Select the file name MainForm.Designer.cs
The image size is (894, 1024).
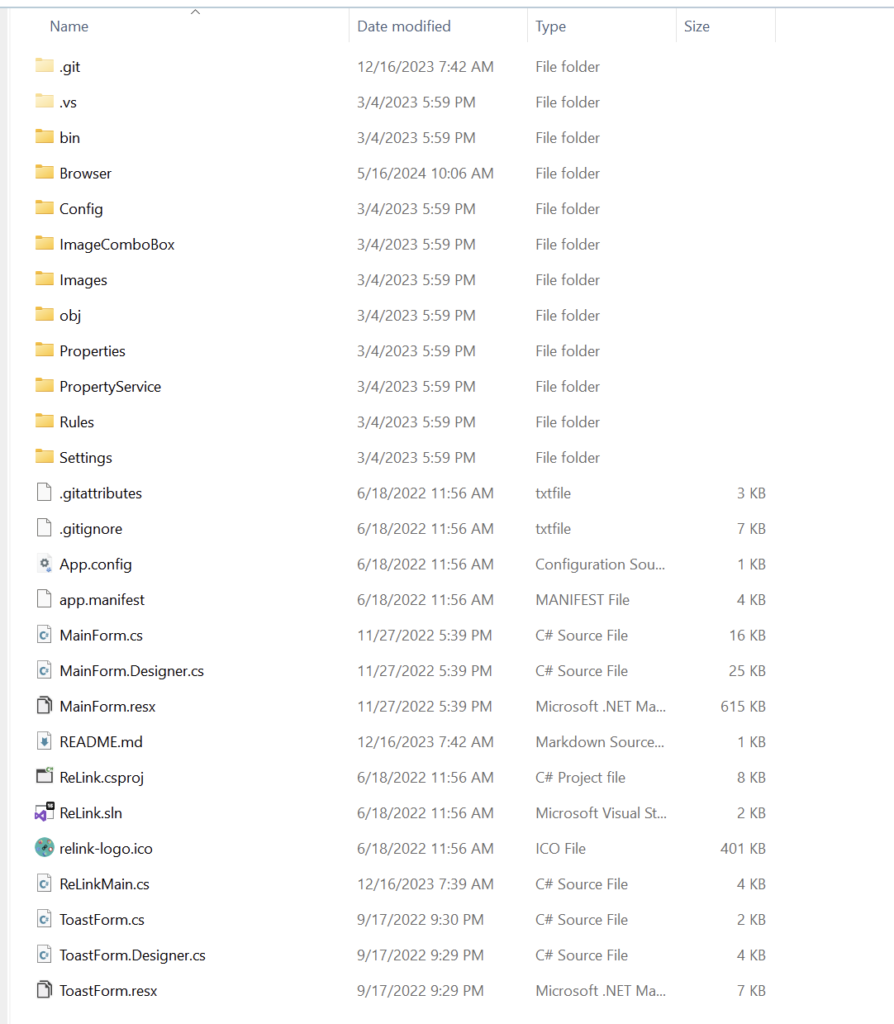[x=131, y=671]
